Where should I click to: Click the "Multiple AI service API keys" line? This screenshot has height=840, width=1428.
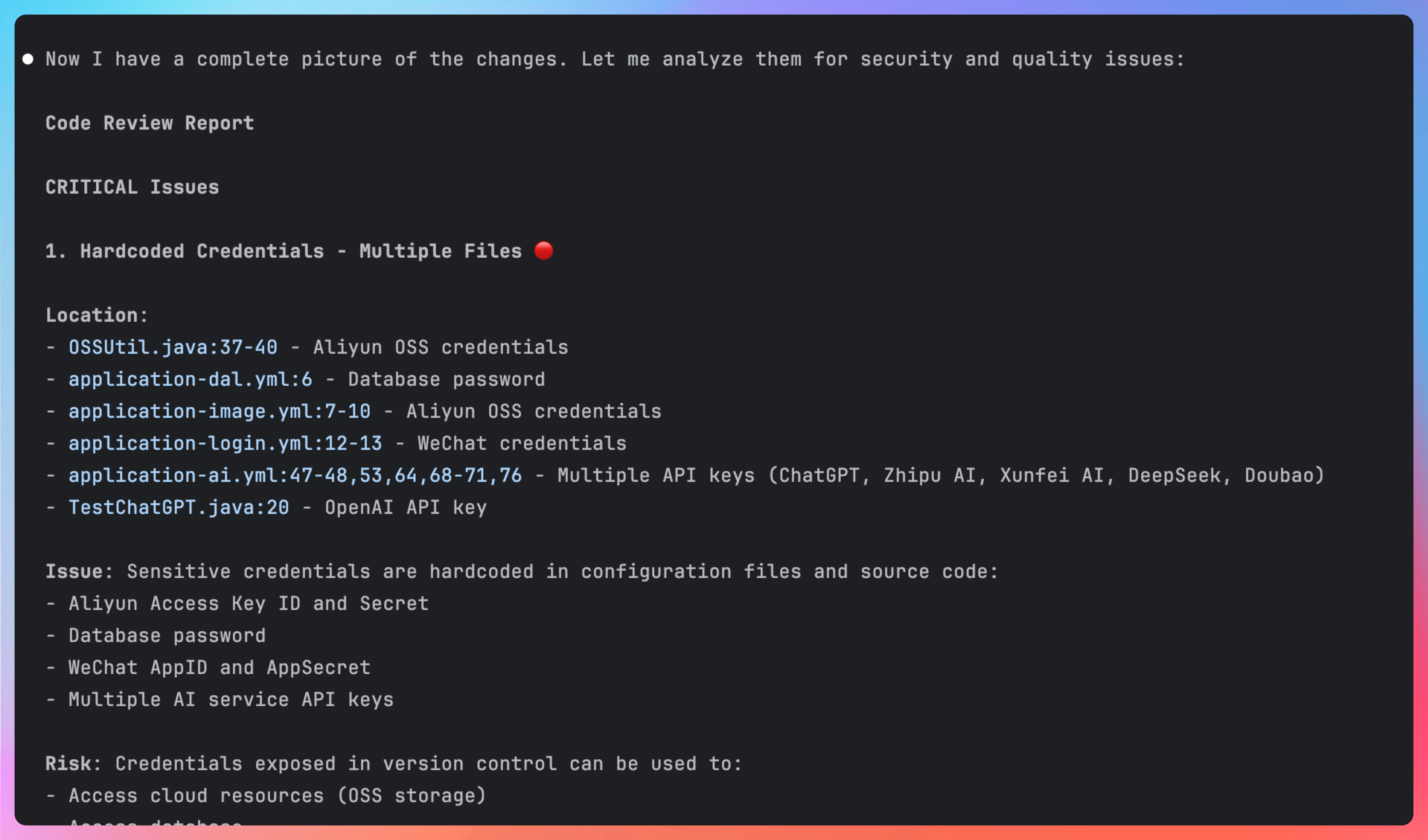point(231,700)
